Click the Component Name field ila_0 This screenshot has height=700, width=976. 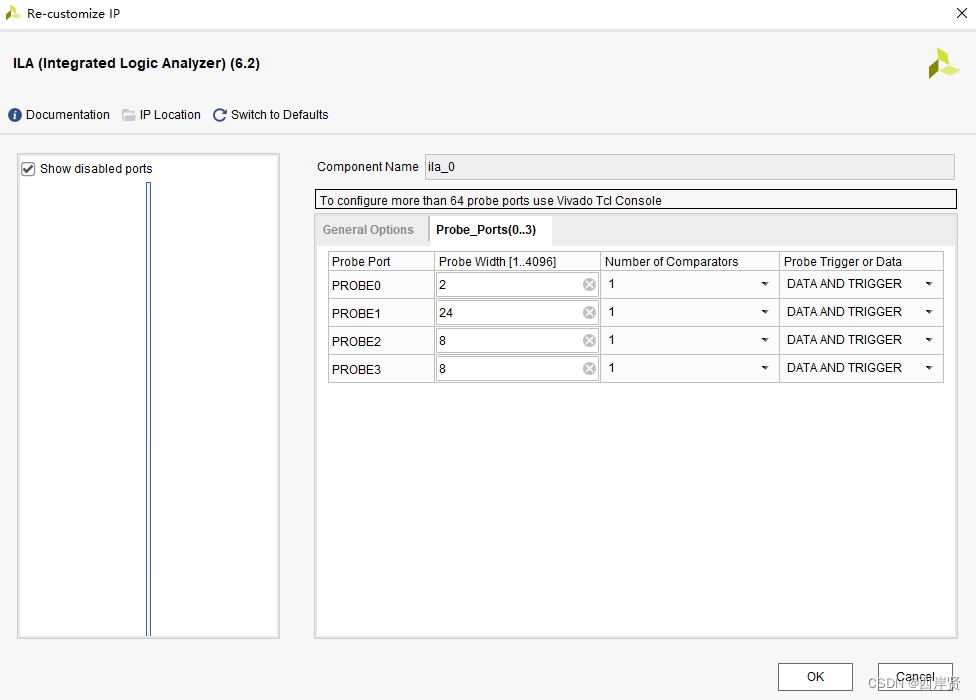[689, 167]
